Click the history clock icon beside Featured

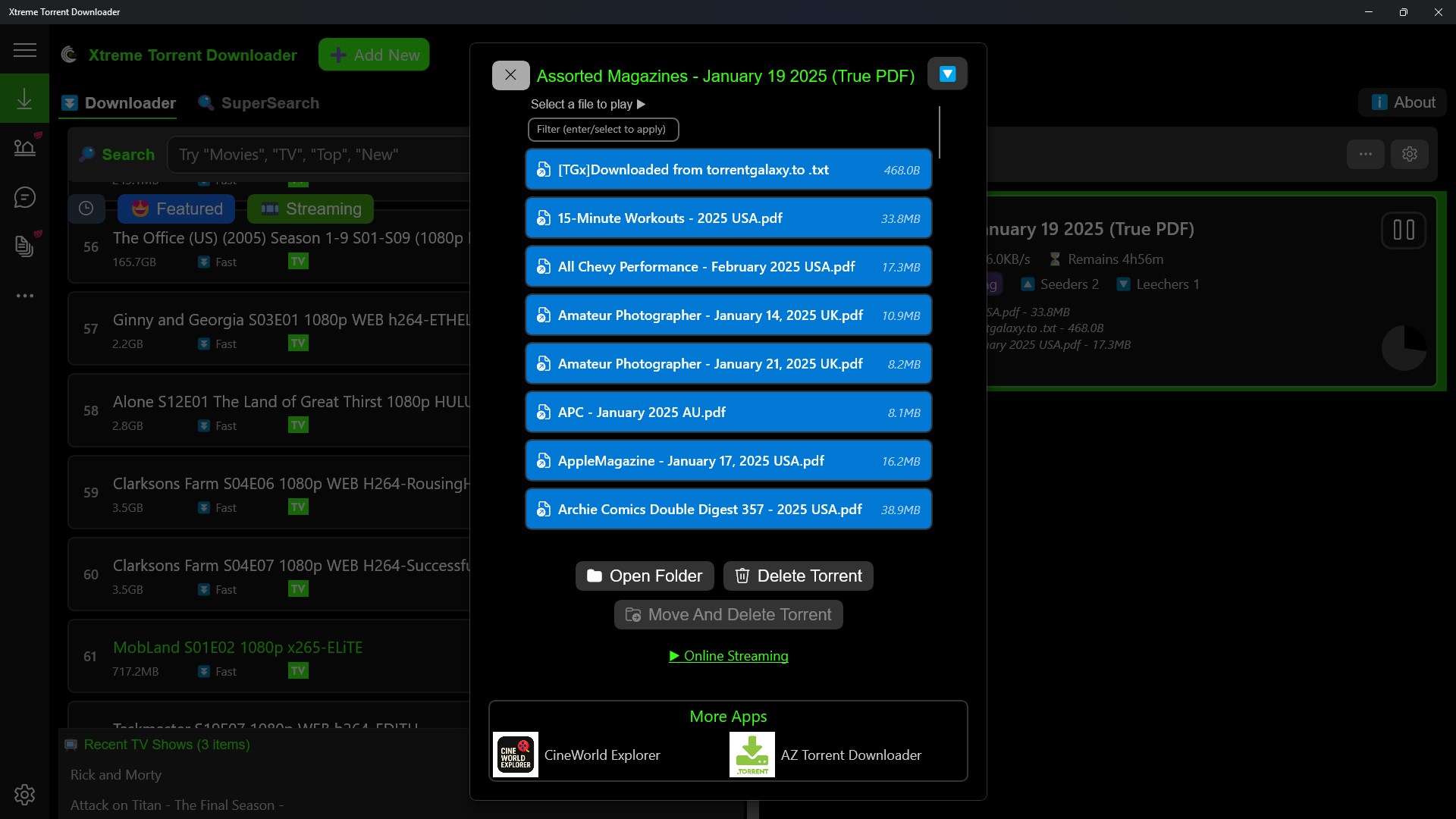[86, 209]
